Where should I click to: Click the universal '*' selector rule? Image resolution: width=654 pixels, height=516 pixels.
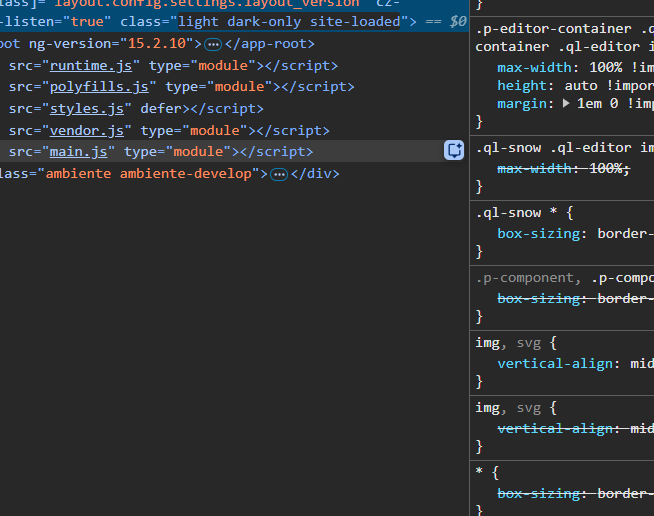pos(481,473)
